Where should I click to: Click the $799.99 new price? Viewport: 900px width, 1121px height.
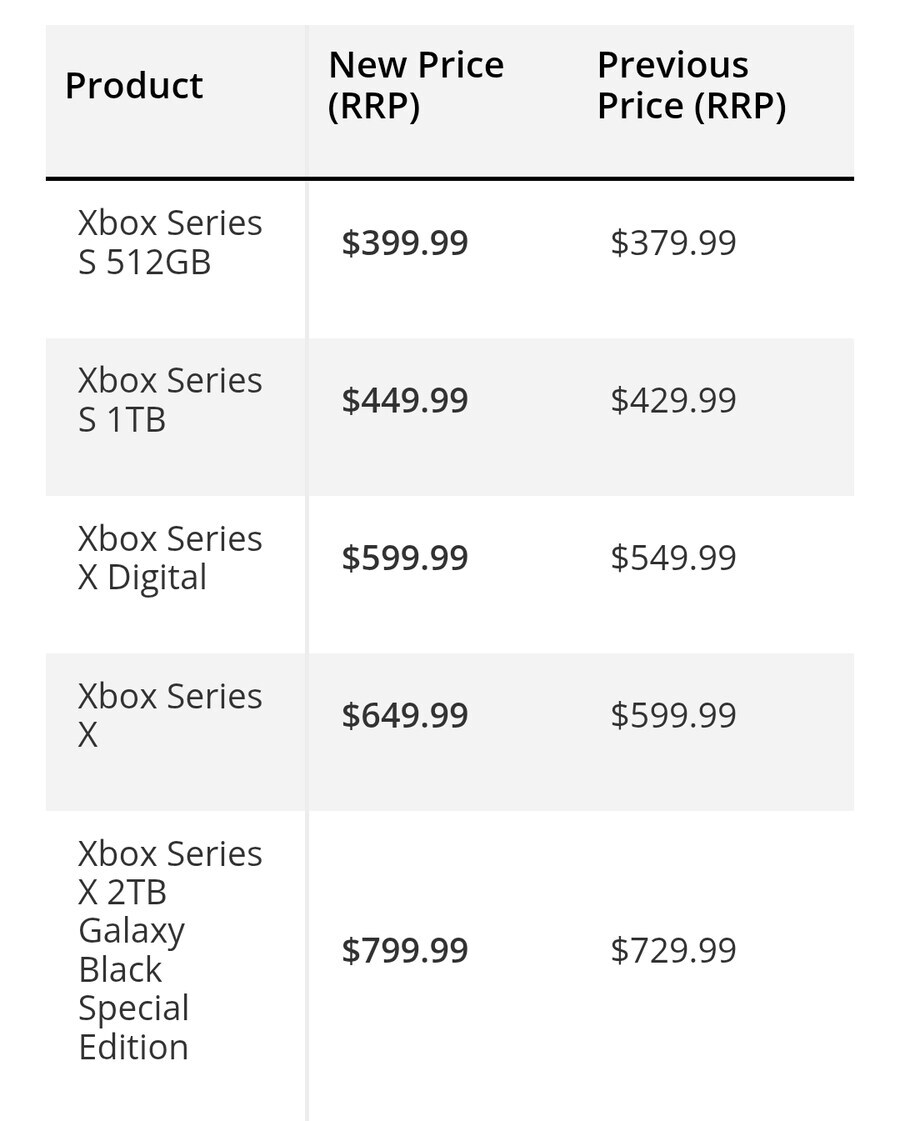pyautogui.click(x=405, y=950)
